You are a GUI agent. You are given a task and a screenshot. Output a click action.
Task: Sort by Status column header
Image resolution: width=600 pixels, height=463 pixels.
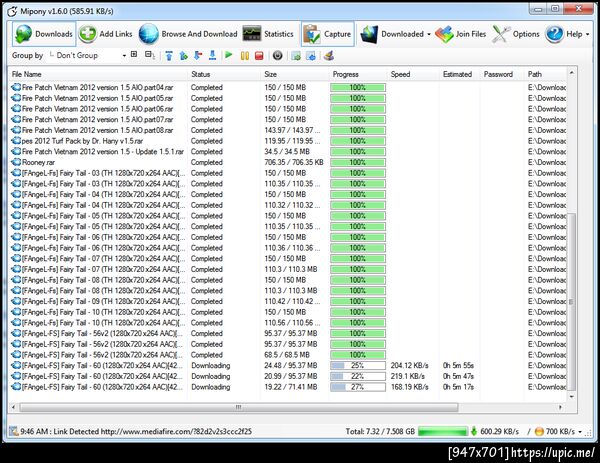point(225,74)
